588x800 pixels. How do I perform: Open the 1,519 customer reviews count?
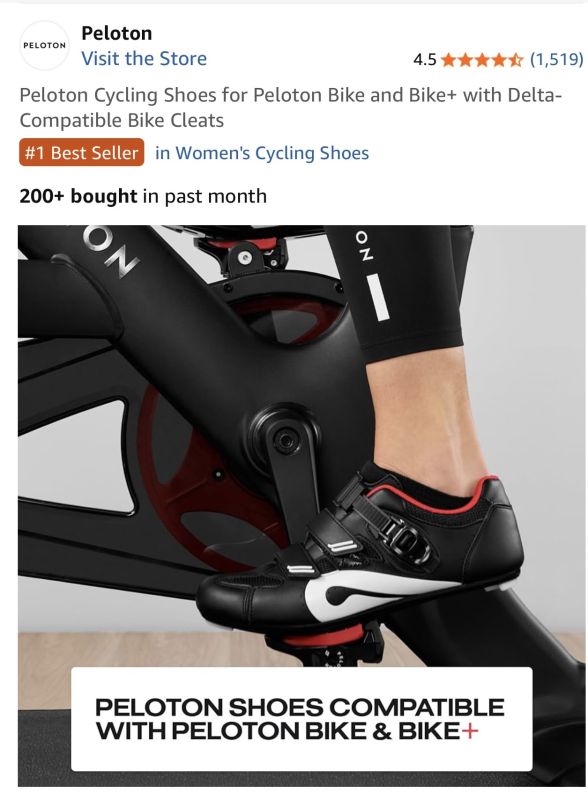tap(556, 60)
